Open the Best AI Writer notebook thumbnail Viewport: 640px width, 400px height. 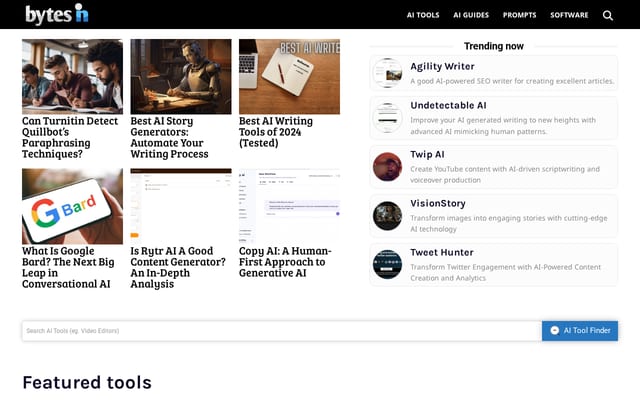[289, 77]
